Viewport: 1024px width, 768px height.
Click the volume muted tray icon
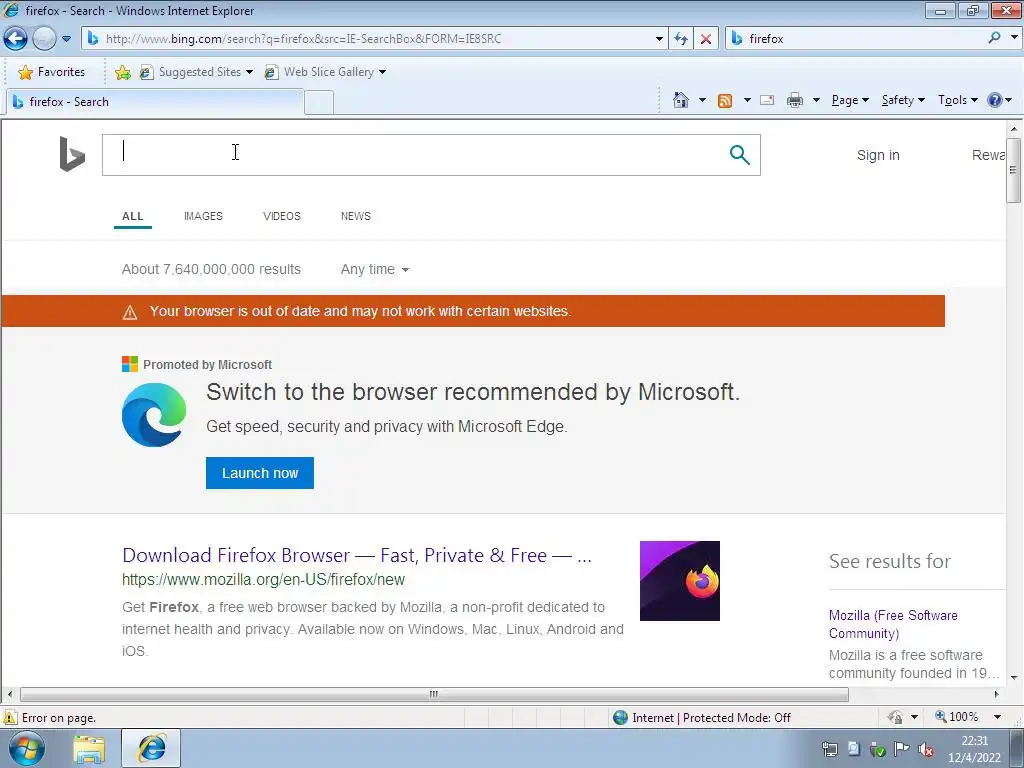[x=925, y=749]
